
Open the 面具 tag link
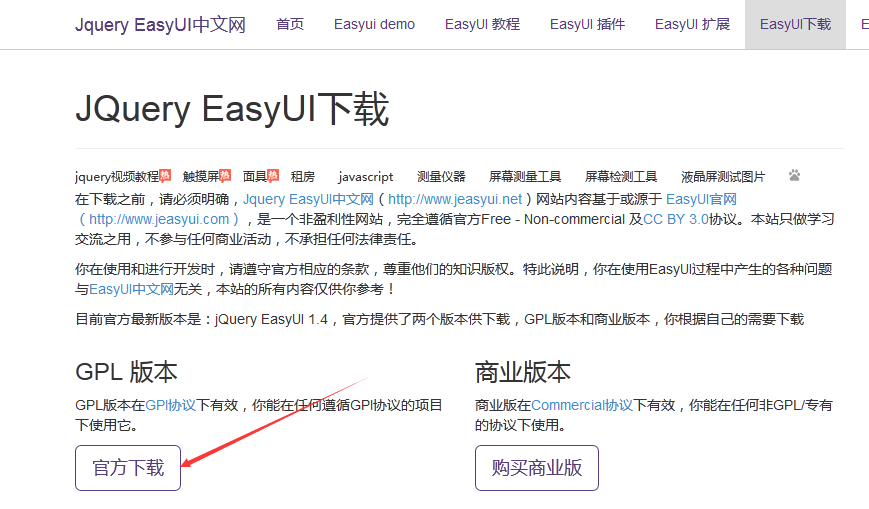(x=255, y=177)
